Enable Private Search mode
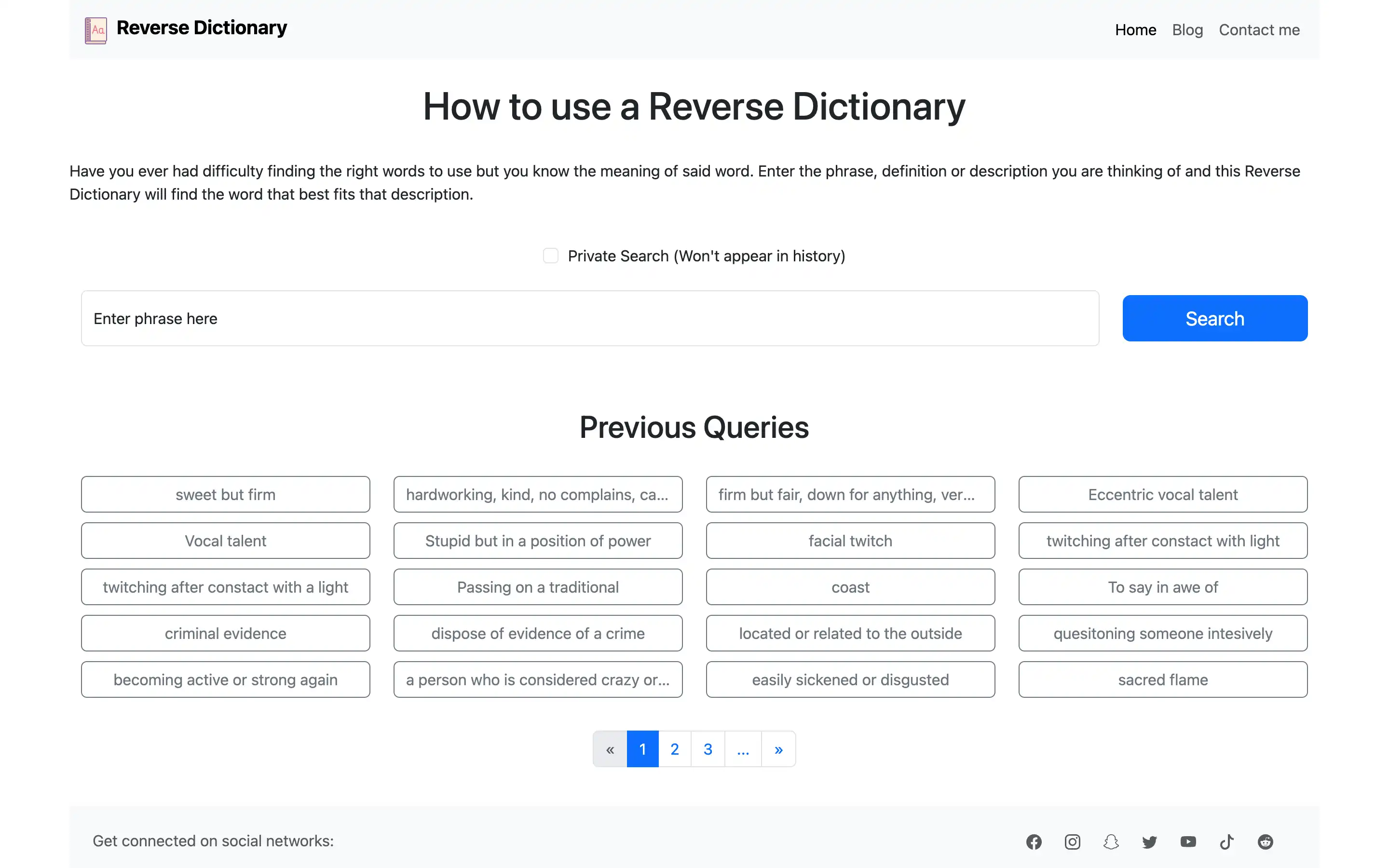 pyautogui.click(x=550, y=256)
